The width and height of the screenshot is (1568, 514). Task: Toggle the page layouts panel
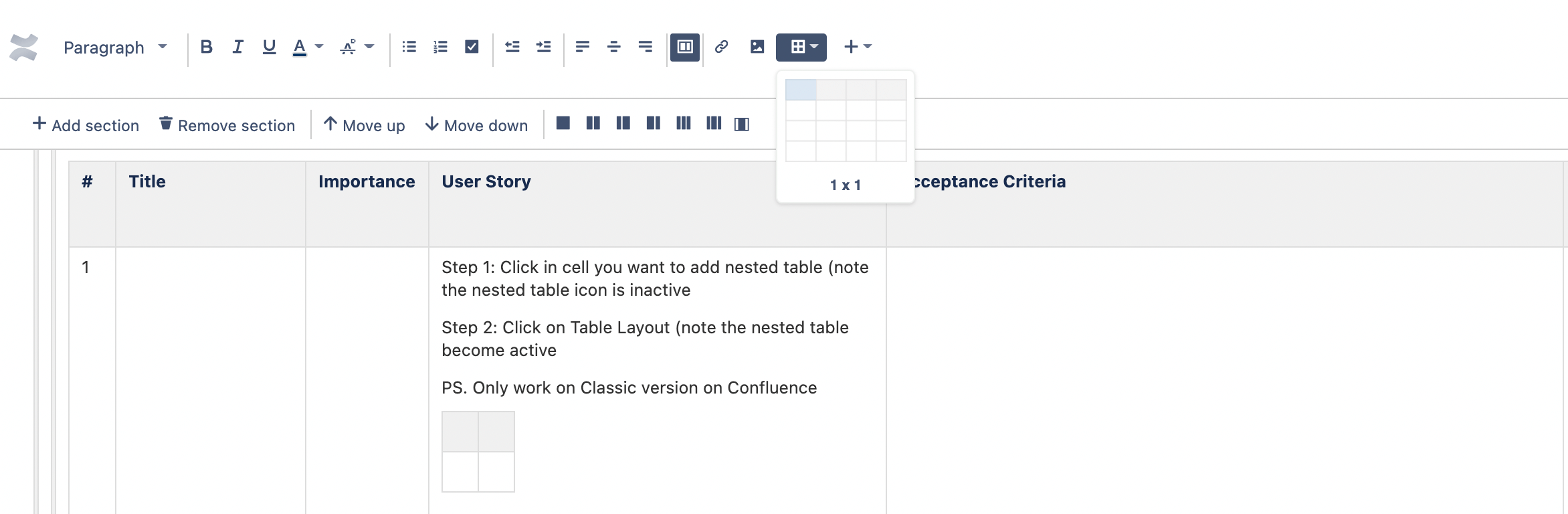tap(685, 47)
